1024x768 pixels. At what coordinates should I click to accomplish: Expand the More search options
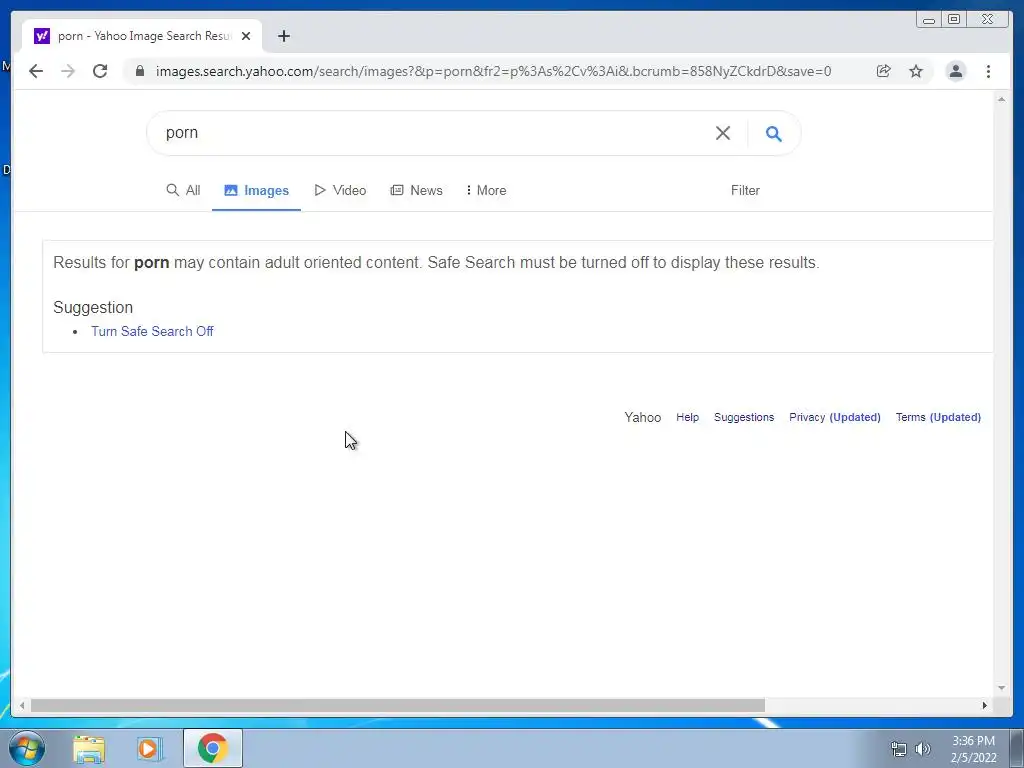point(486,190)
